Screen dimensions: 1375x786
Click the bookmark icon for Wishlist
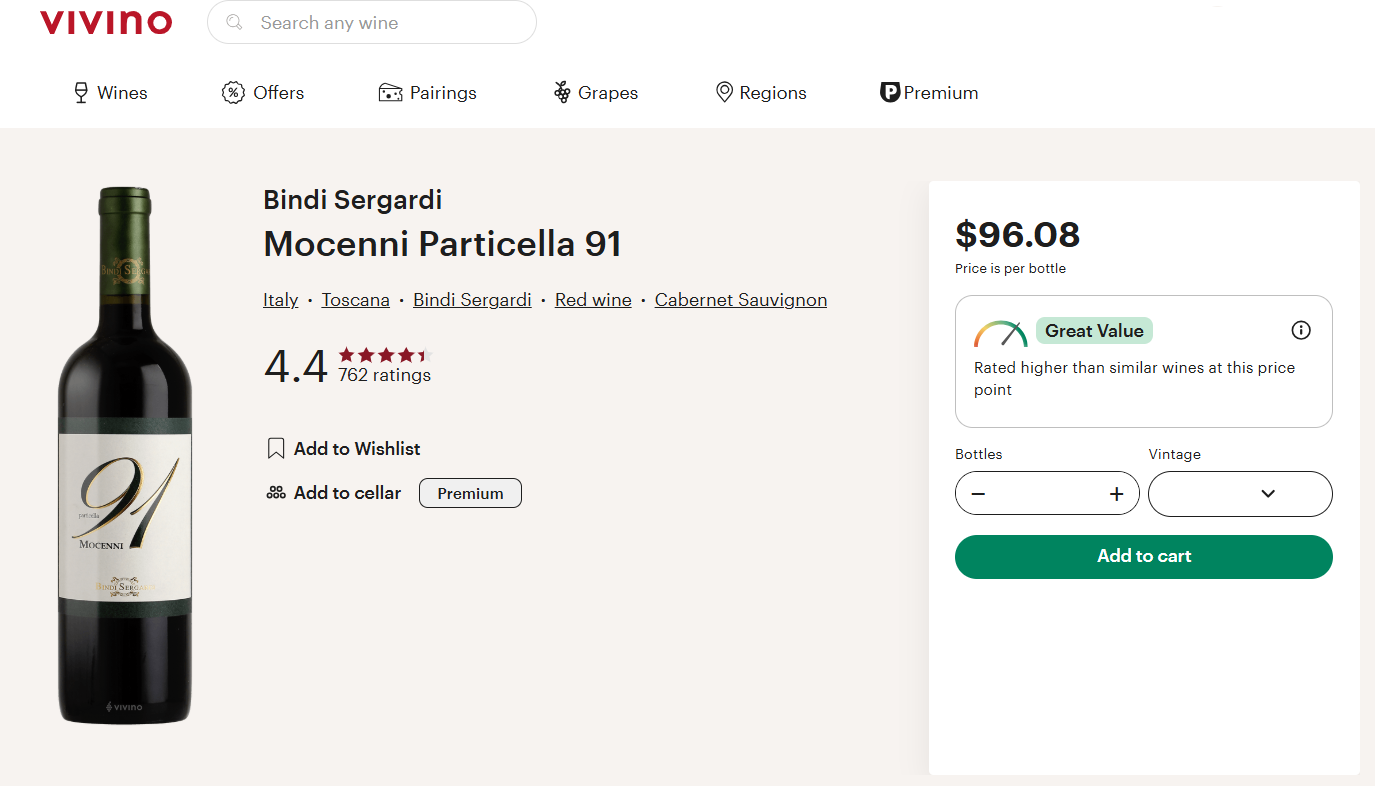(x=276, y=449)
